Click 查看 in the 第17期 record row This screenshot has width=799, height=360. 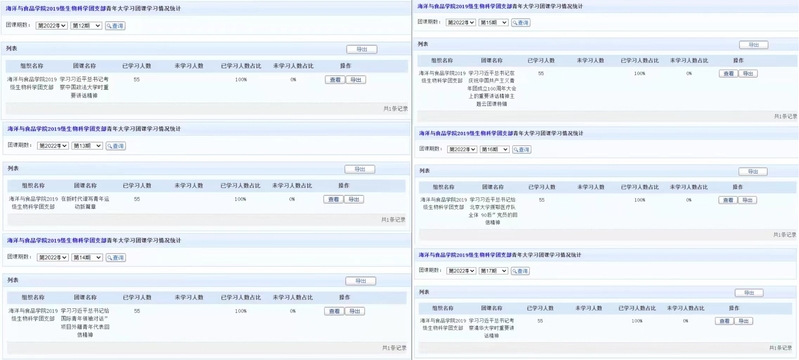724,321
